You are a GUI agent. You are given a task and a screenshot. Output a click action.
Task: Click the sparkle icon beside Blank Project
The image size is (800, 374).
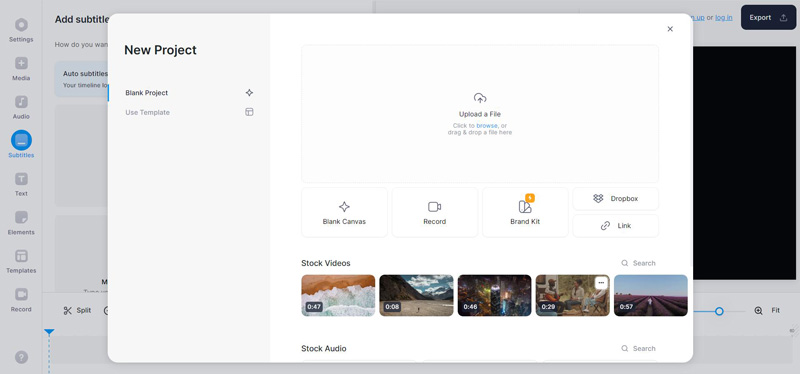pyautogui.click(x=249, y=93)
